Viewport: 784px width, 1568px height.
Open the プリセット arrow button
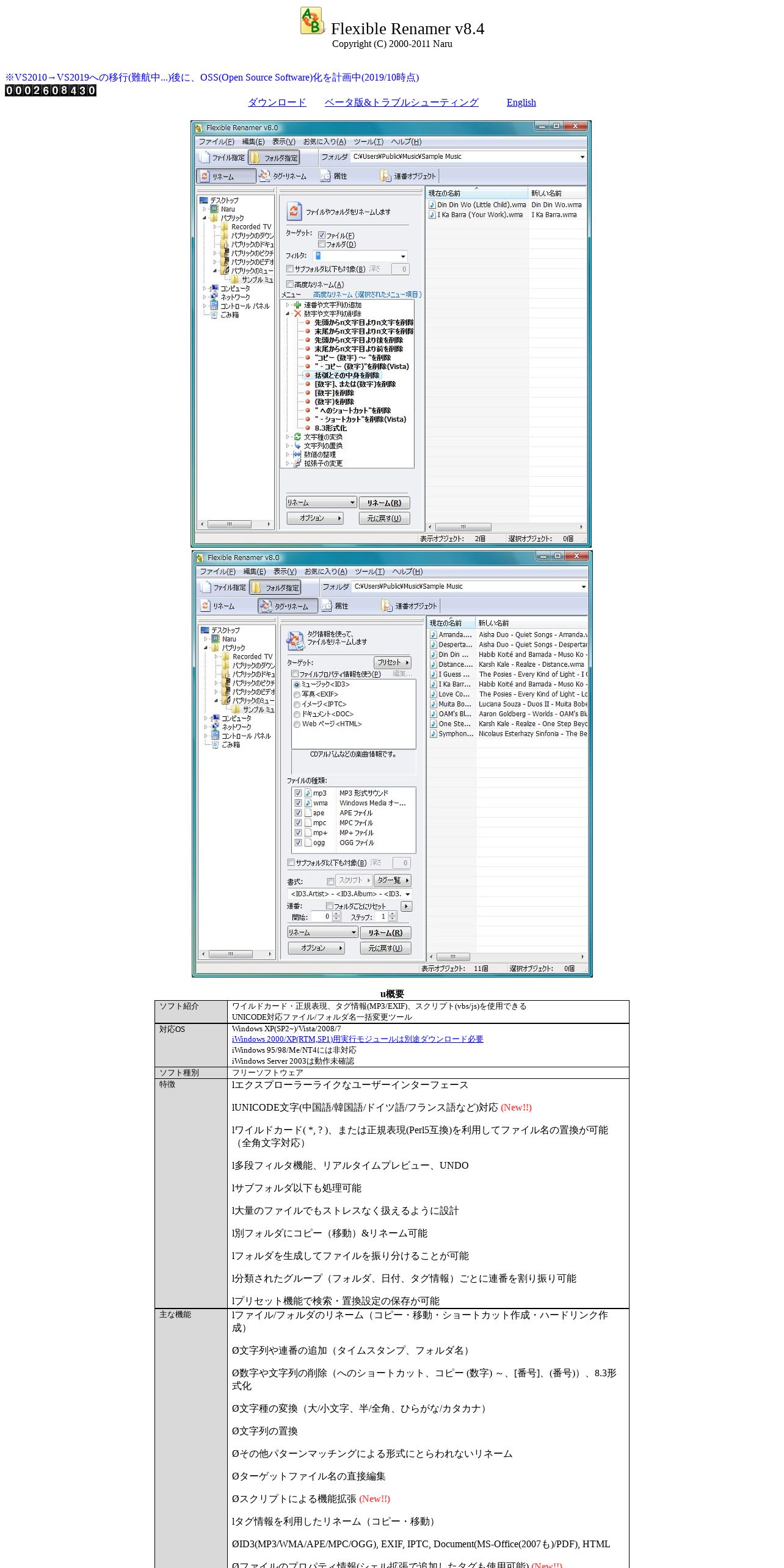tap(393, 662)
